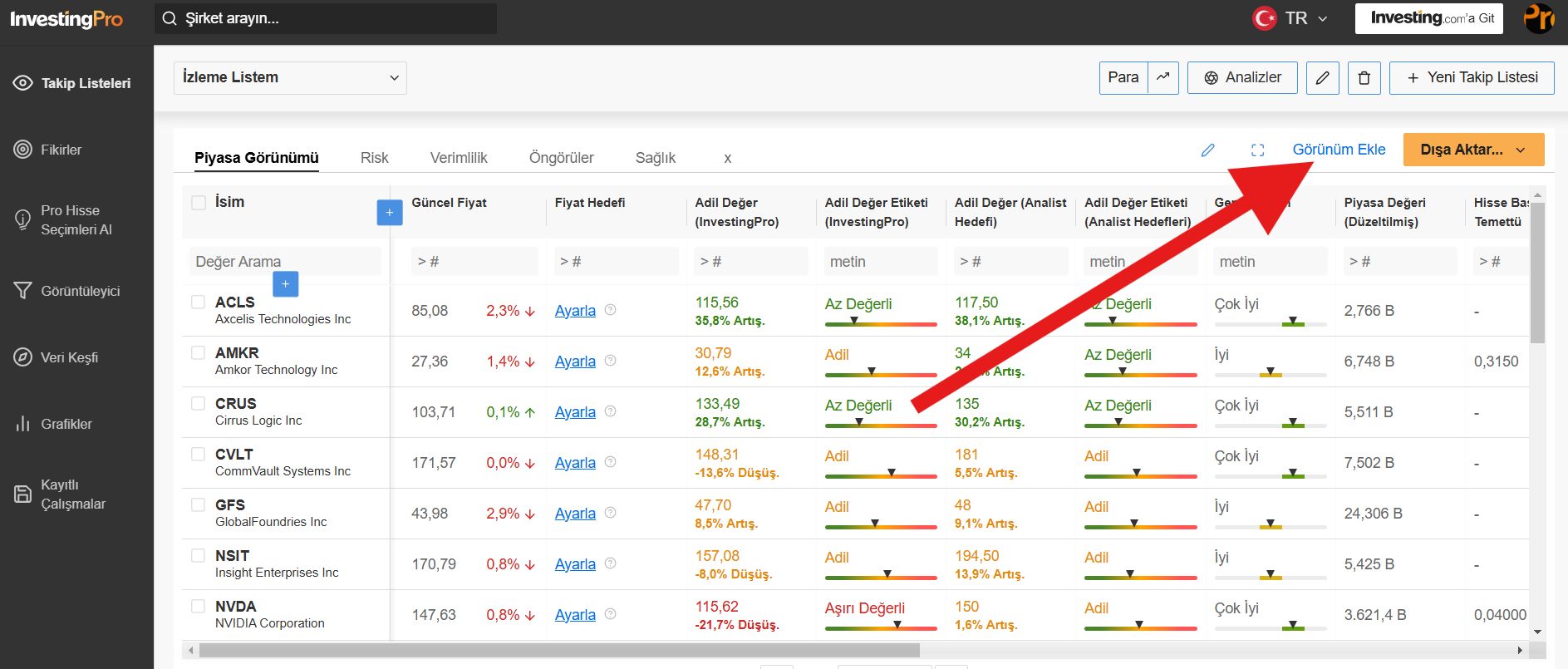Image resolution: width=1568 pixels, height=669 pixels.
Task: Toggle fullscreen table icon
Action: (x=1258, y=150)
